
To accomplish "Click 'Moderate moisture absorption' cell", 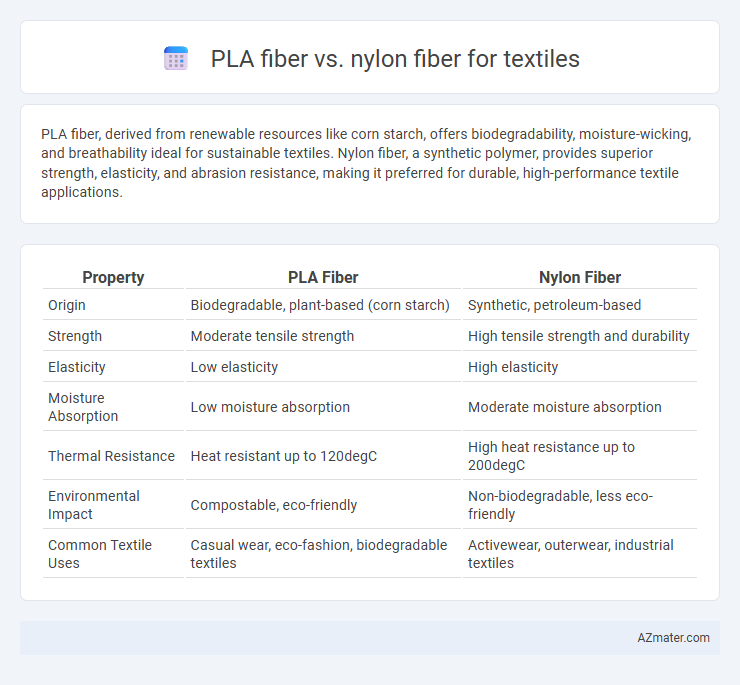I will pos(565,407).
